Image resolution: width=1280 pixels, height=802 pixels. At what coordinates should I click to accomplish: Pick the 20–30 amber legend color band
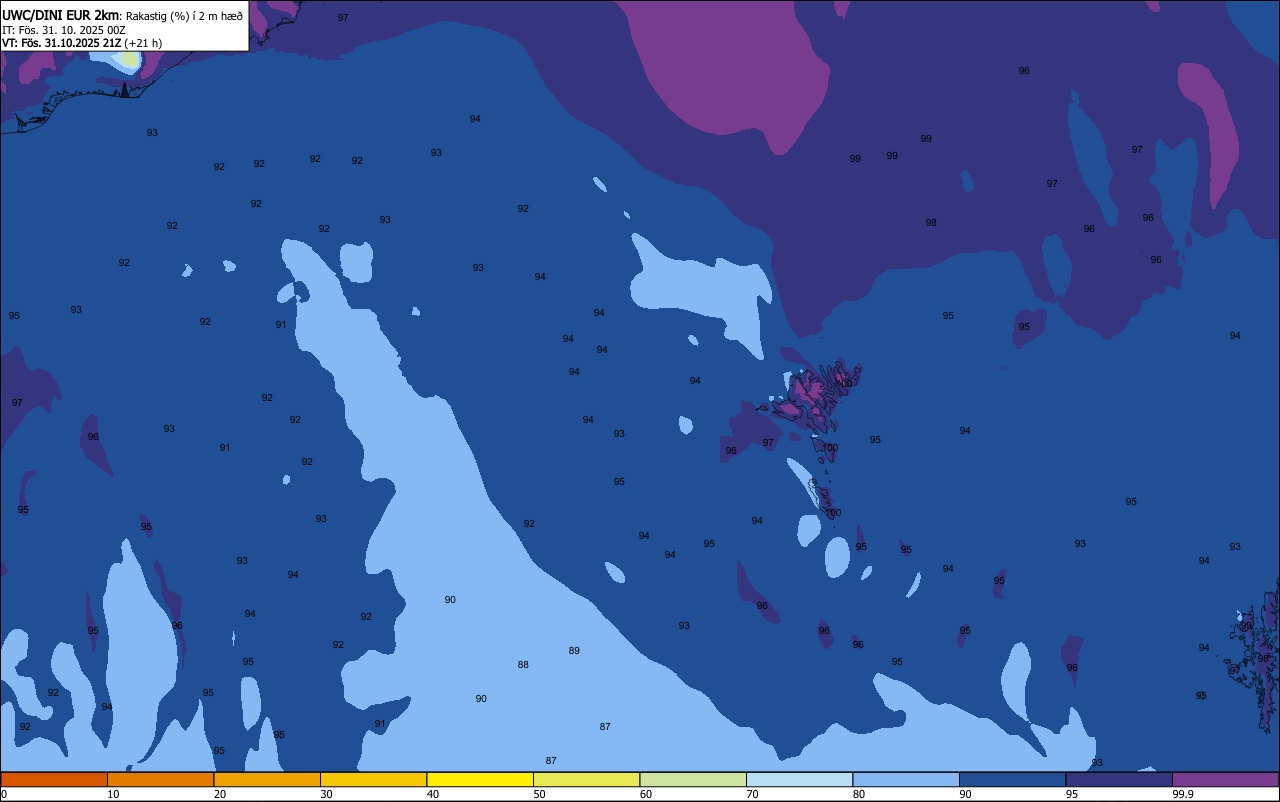tap(267, 779)
